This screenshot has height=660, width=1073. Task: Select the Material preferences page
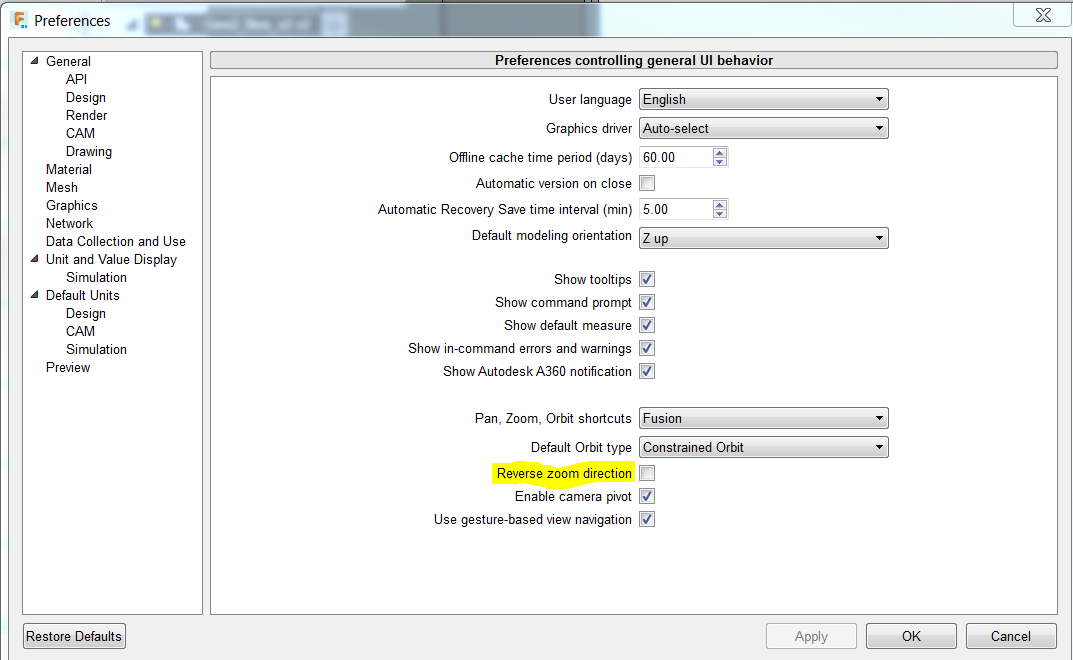pos(68,169)
